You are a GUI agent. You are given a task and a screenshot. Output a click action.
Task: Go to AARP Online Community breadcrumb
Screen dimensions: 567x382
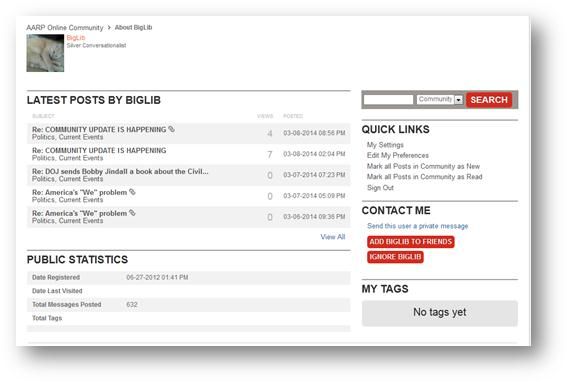click(x=65, y=27)
